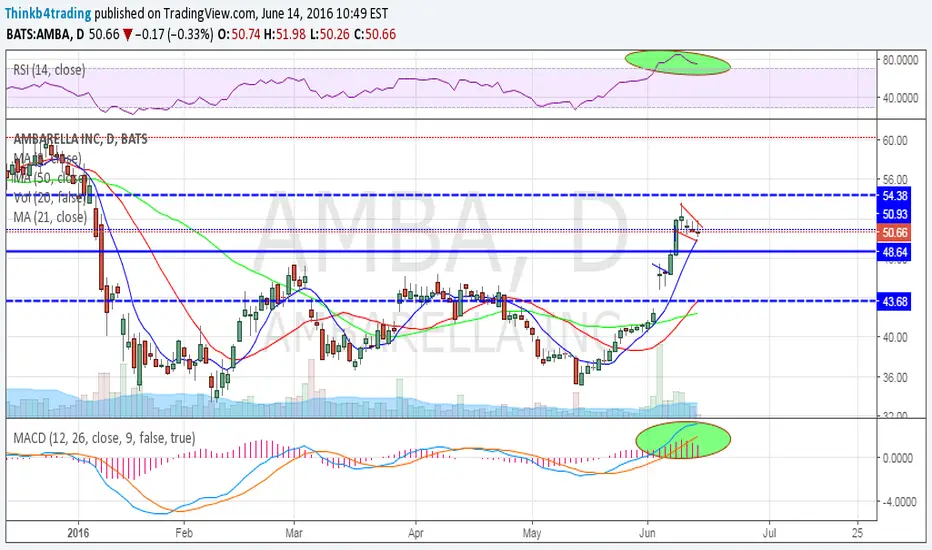Click the Feb date axis label
932x550 pixels.
(x=184, y=533)
